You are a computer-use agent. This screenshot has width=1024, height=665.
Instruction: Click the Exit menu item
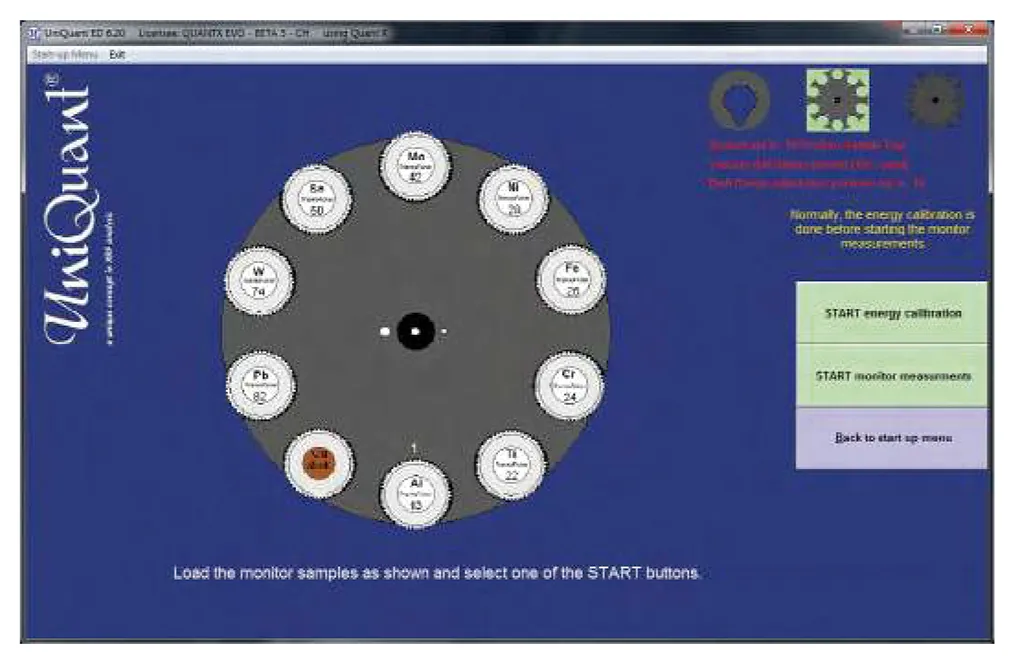click(117, 54)
